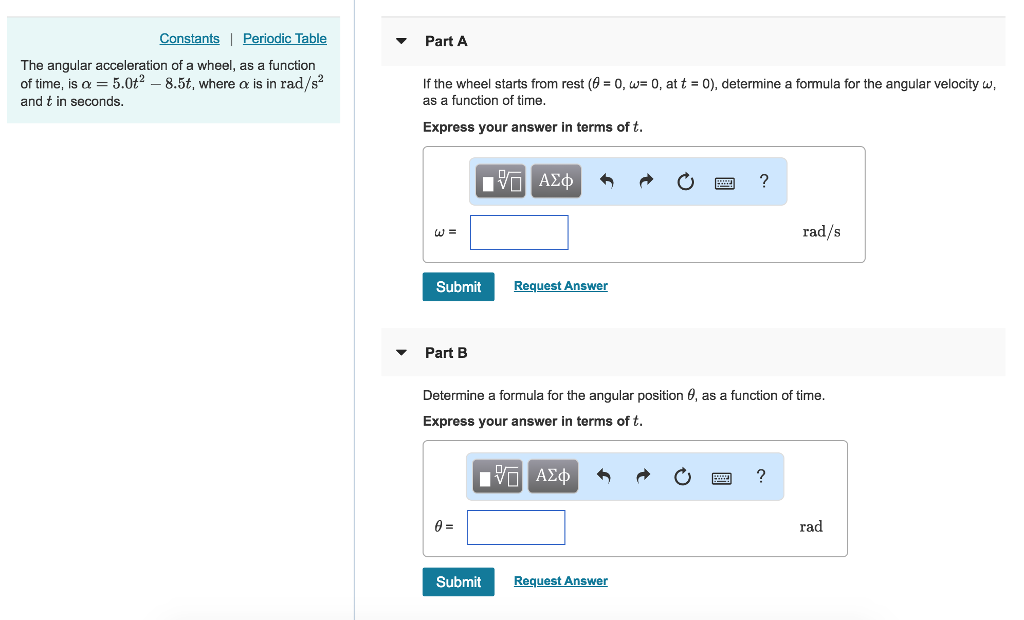Screen dimensions: 1024x620
Task: Open the math template editor in Part A
Action: tap(500, 181)
